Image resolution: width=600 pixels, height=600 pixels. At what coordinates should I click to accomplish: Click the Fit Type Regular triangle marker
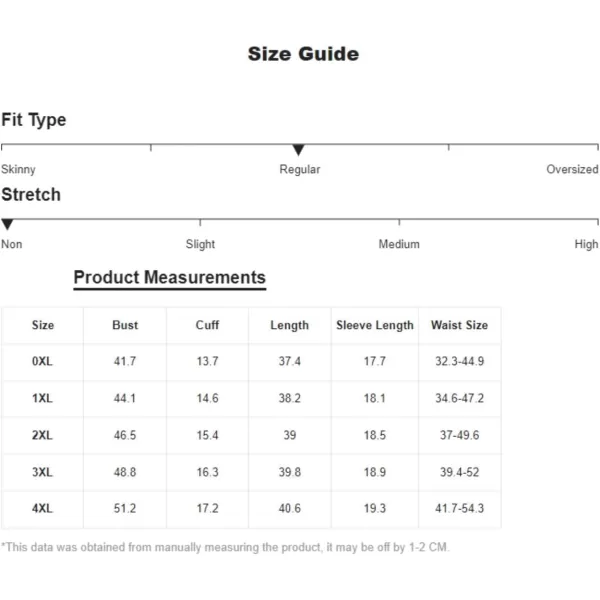pyautogui.click(x=298, y=150)
